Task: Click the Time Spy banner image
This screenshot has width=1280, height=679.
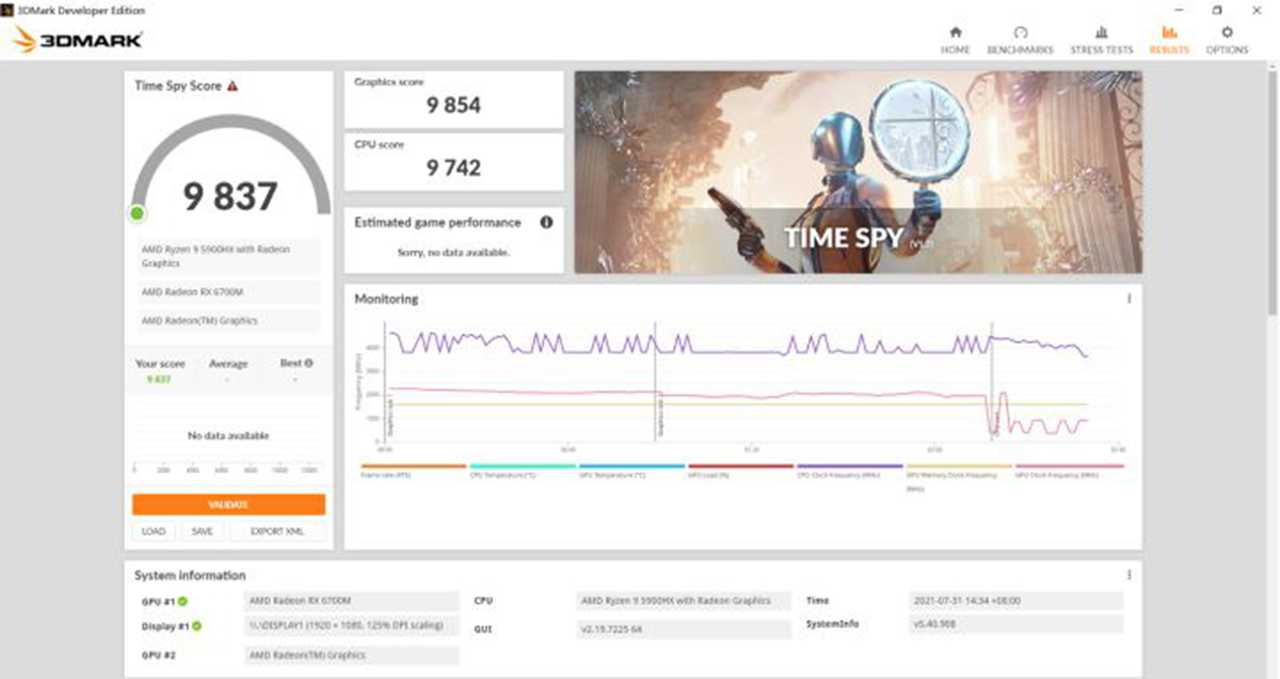Action: coord(858,171)
